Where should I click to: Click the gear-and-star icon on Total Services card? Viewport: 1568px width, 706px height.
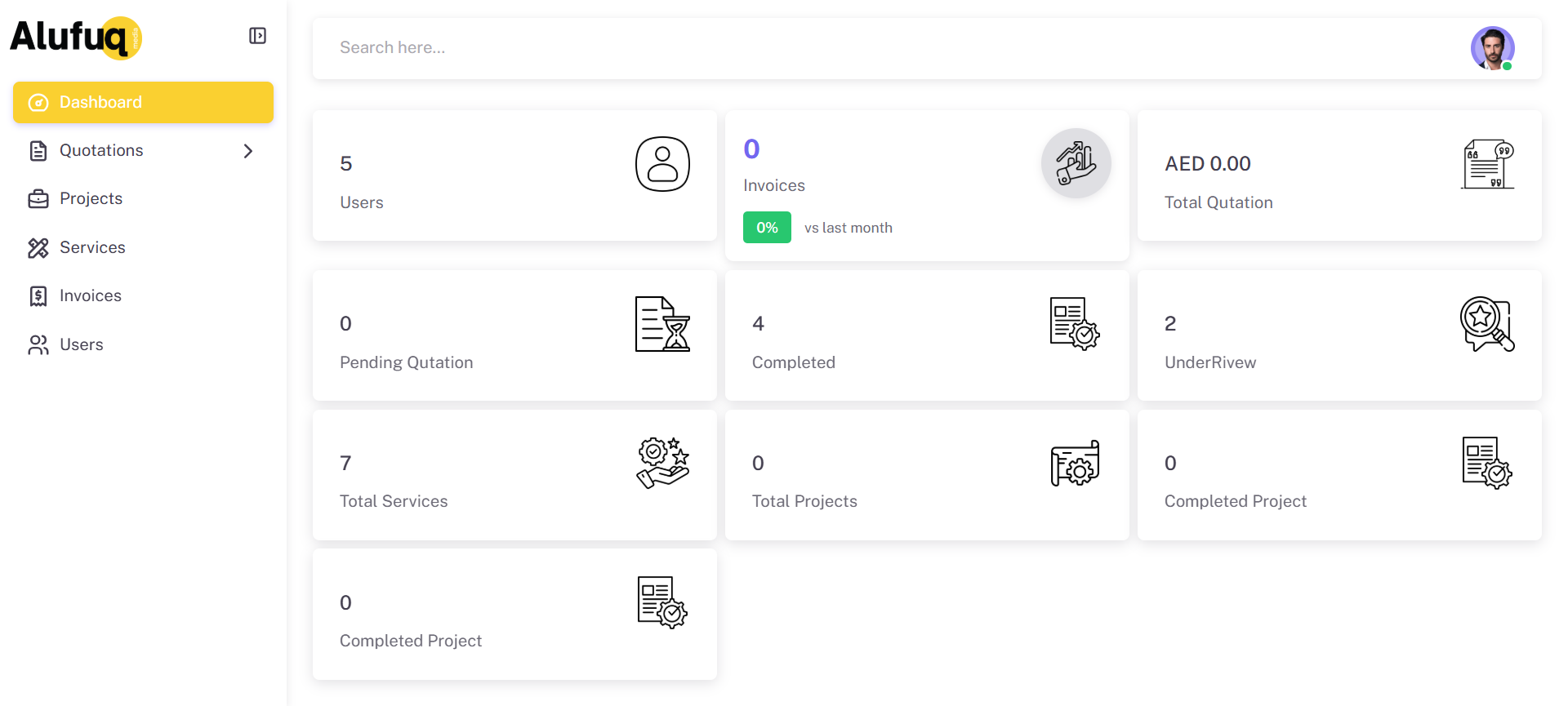click(x=662, y=462)
